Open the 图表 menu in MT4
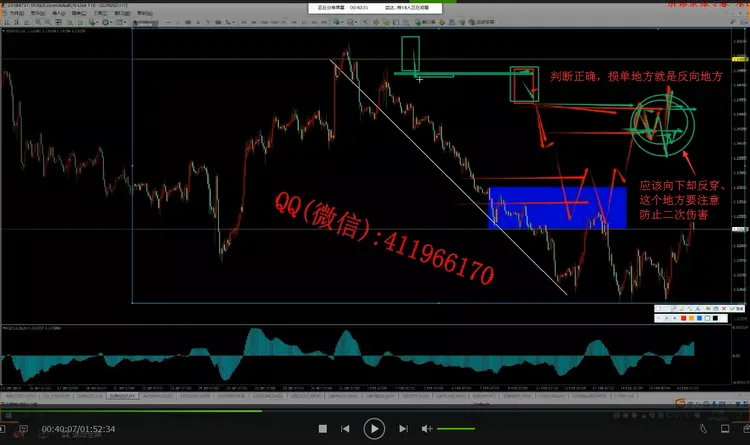Image resolution: width=750 pixels, height=445 pixels. pos(79,13)
